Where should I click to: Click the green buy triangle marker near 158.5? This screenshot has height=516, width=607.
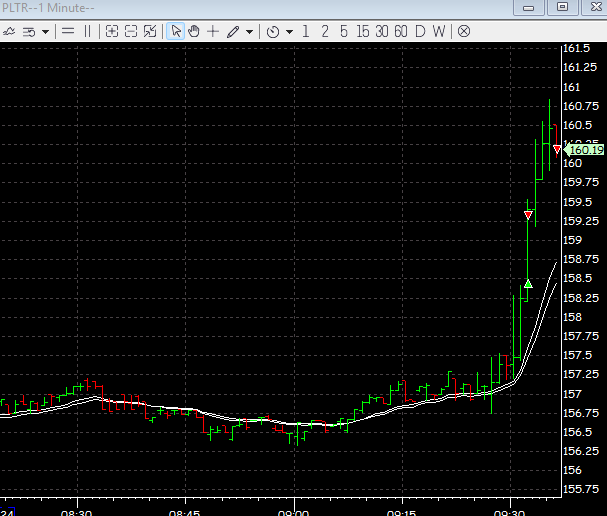[528, 284]
